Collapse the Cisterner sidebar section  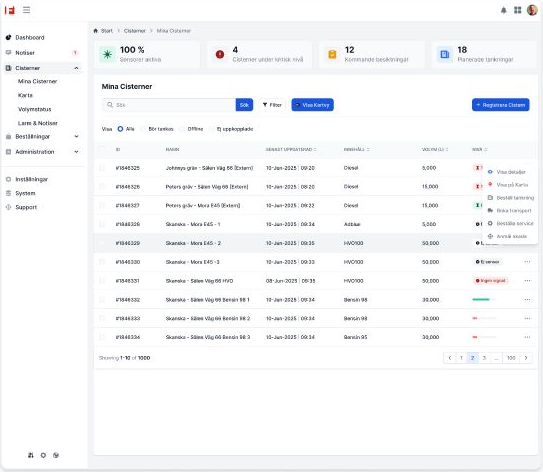77,68
